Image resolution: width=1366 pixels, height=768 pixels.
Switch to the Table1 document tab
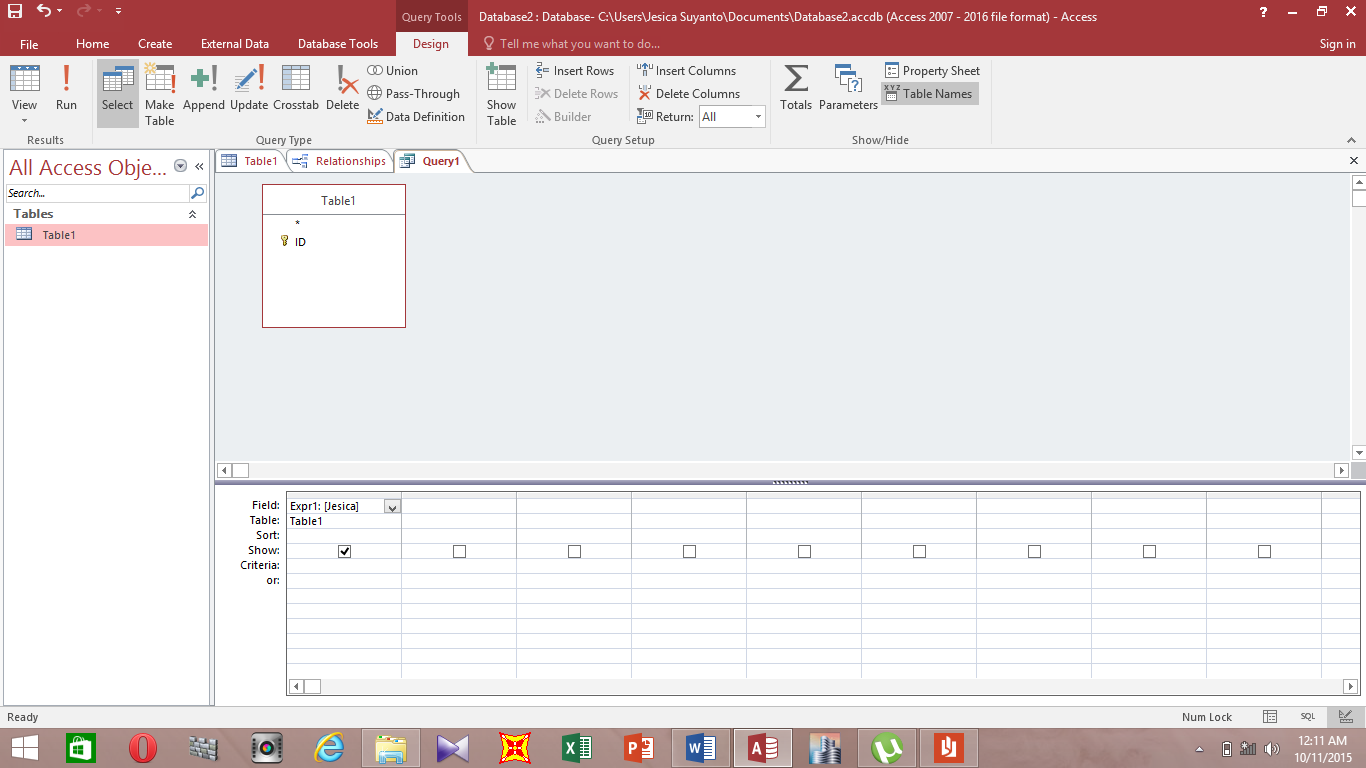click(x=250, y=161)
